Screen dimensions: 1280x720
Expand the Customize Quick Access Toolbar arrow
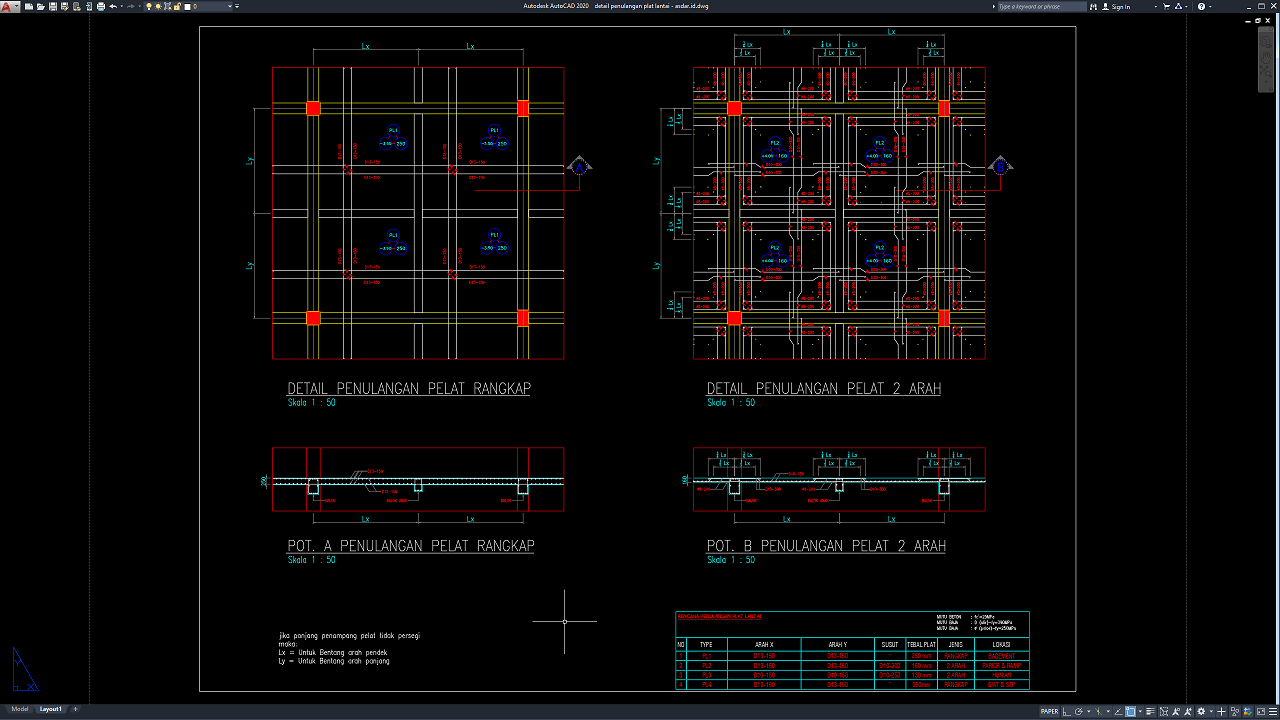coord(236,7)
